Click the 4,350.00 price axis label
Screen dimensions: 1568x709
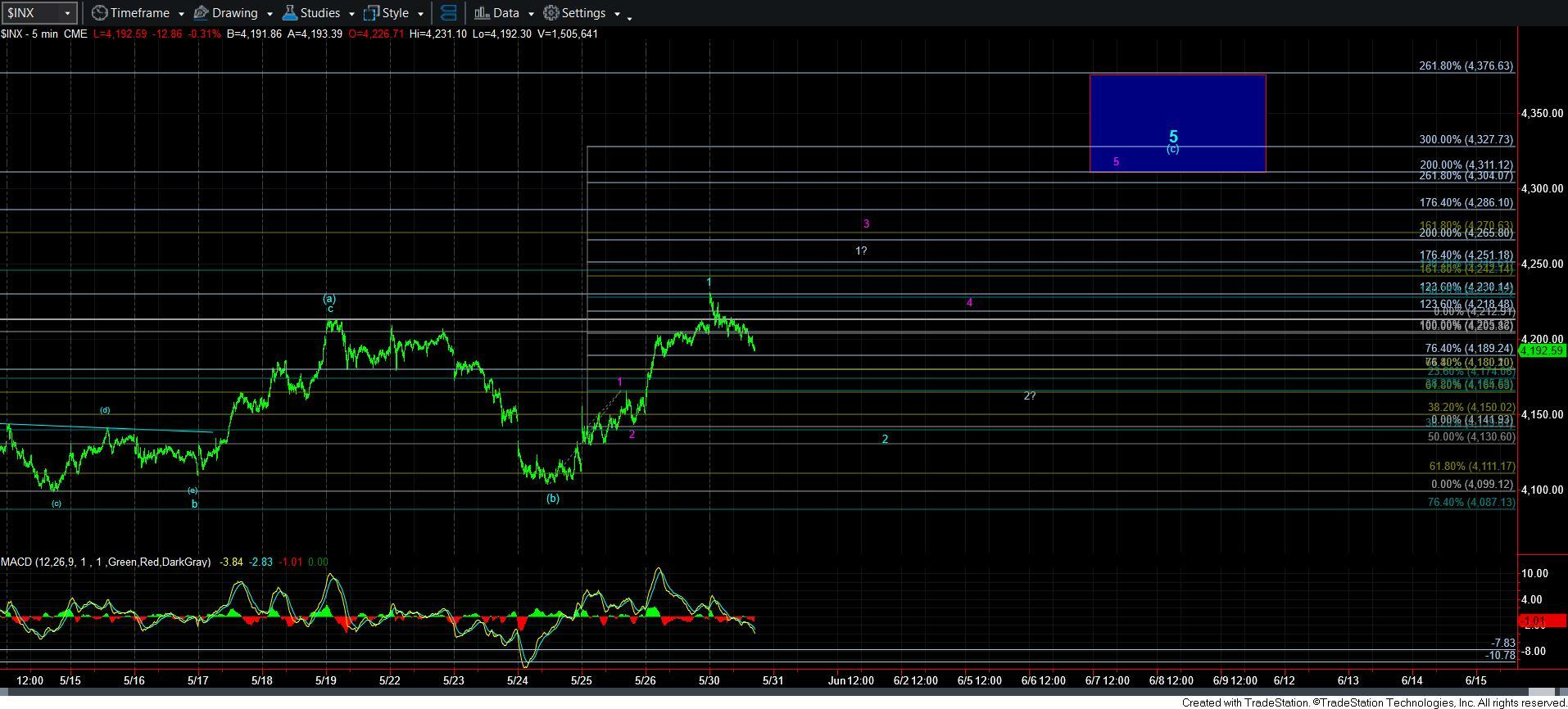(1542, 113)
